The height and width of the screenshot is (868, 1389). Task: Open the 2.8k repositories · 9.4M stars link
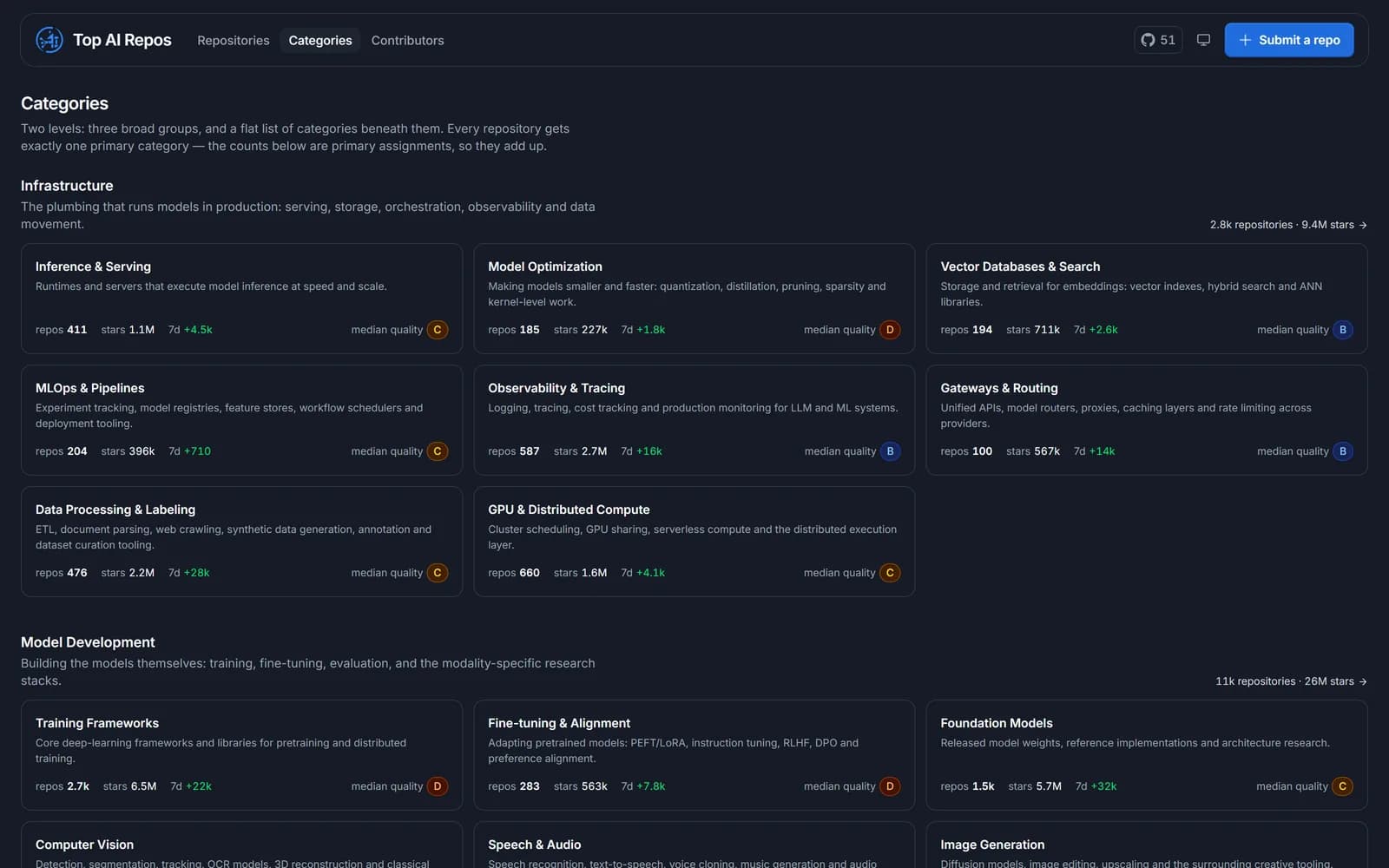[x=1288, y=225]
